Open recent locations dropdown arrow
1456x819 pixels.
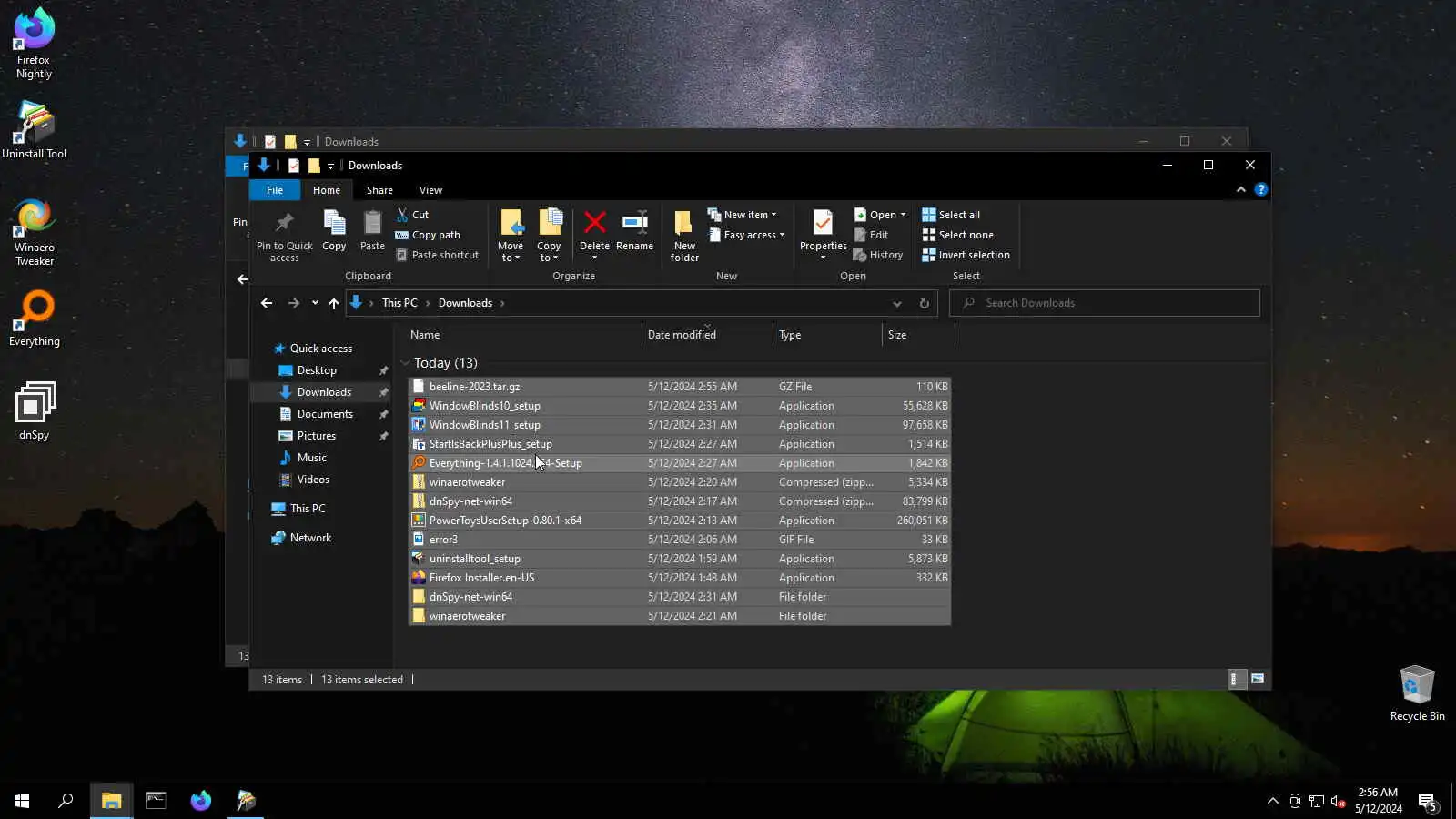315,303
